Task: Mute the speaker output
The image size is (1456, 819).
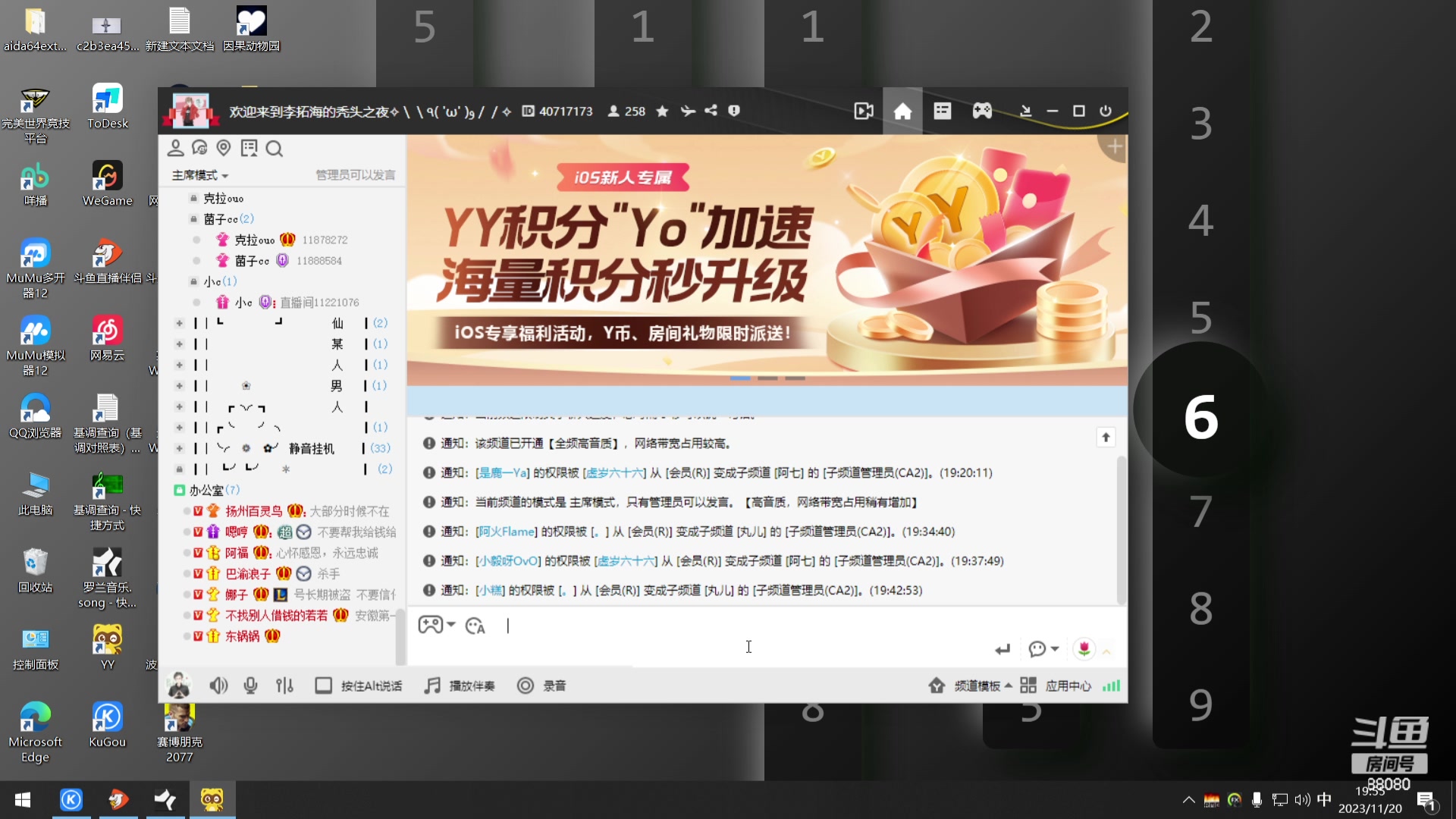Action: (x=218, y=685)
